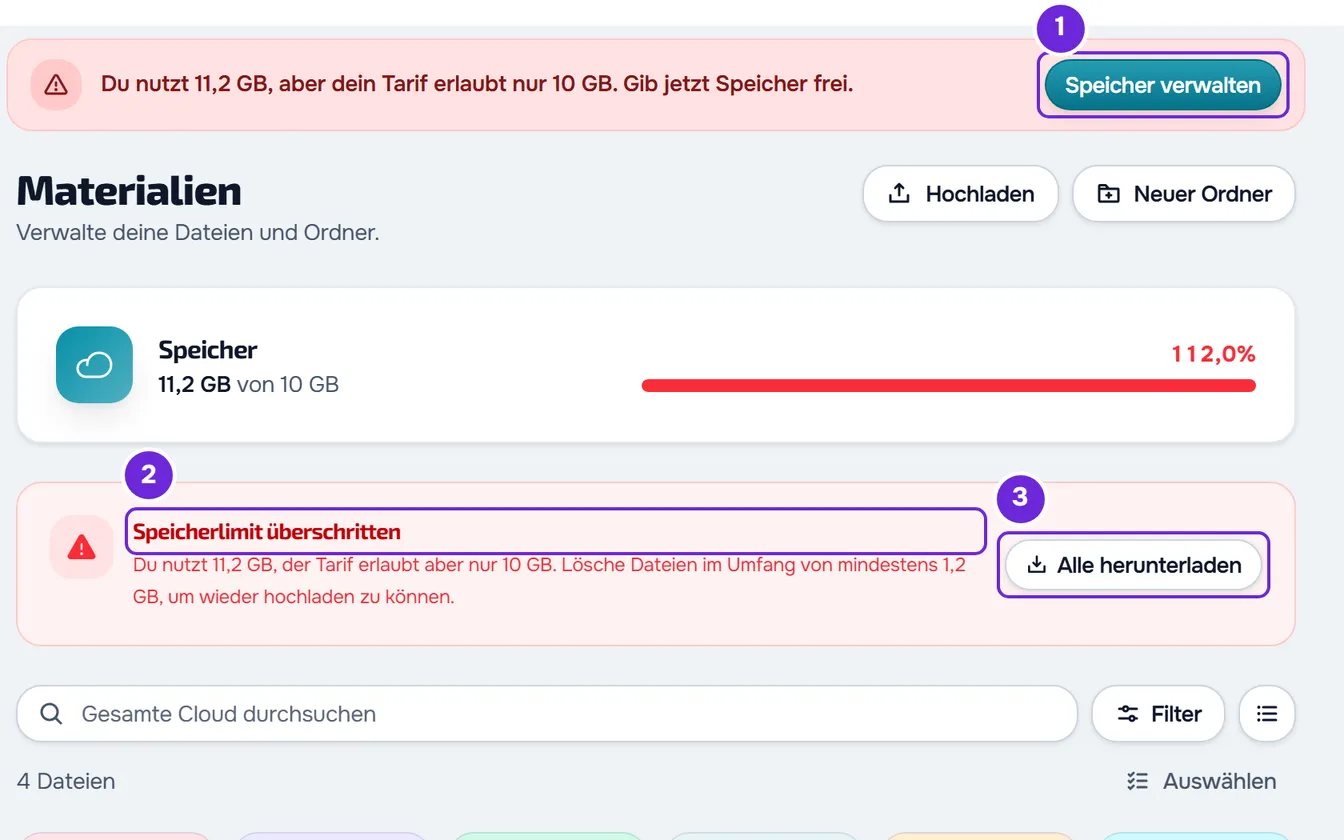Image resolution: width=1344 pixels, height=840 pixels.
Task: Click the Speicherlimit überschritten heading
Action: (267, 532)
